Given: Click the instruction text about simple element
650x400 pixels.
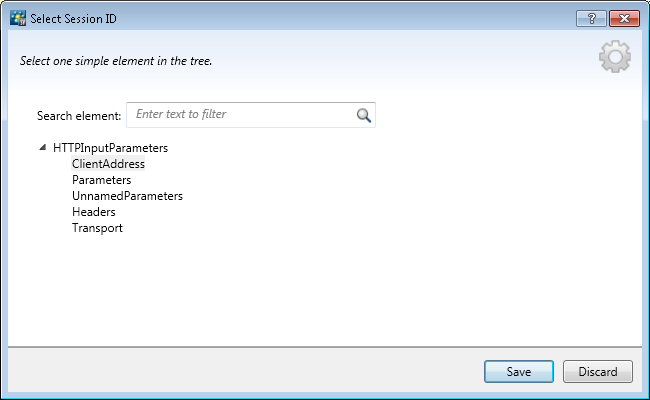Looking at the screenshot, I should tap(116, 60).
